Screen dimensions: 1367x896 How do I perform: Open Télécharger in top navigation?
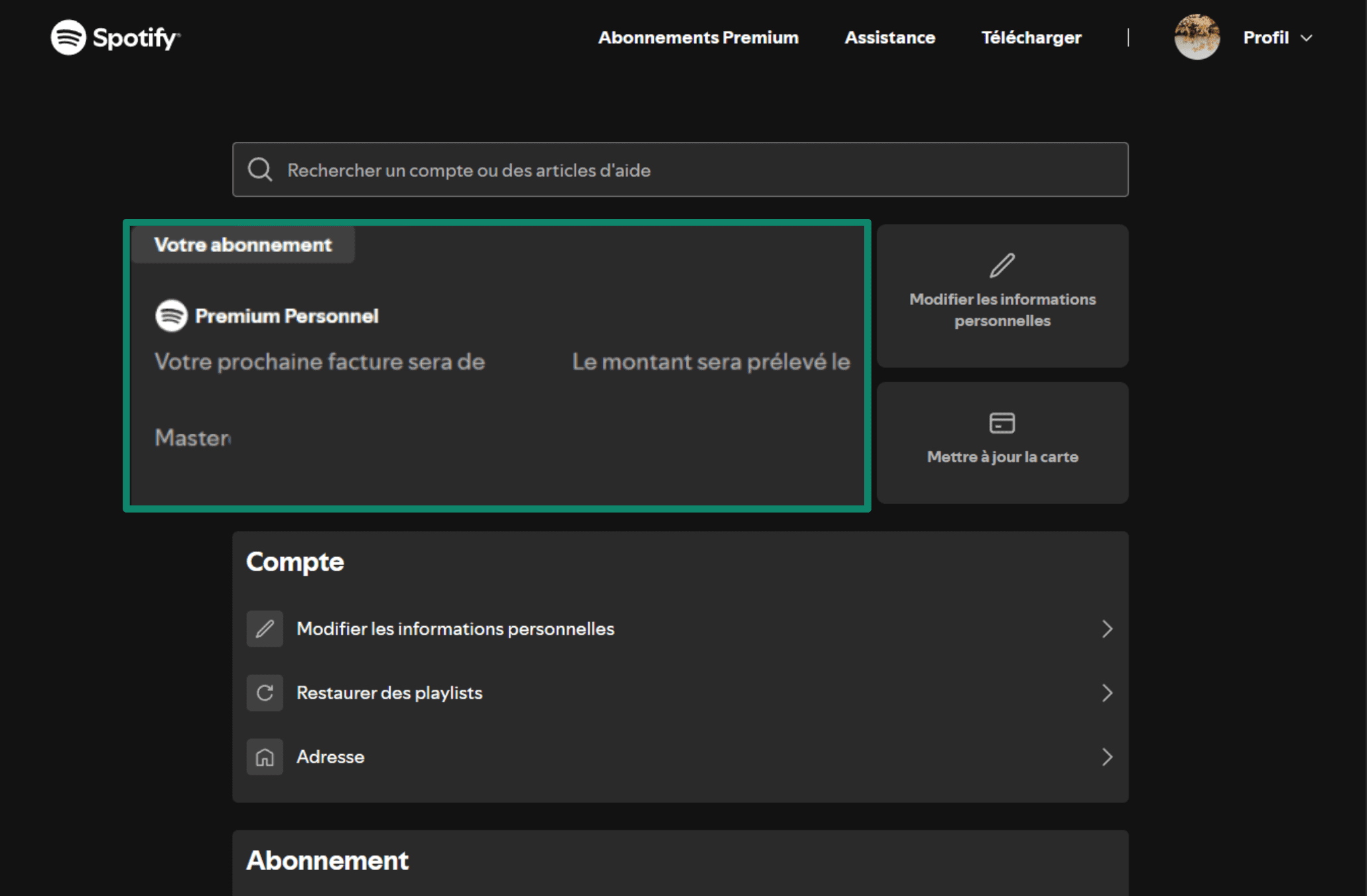(x=1031, y=38)
